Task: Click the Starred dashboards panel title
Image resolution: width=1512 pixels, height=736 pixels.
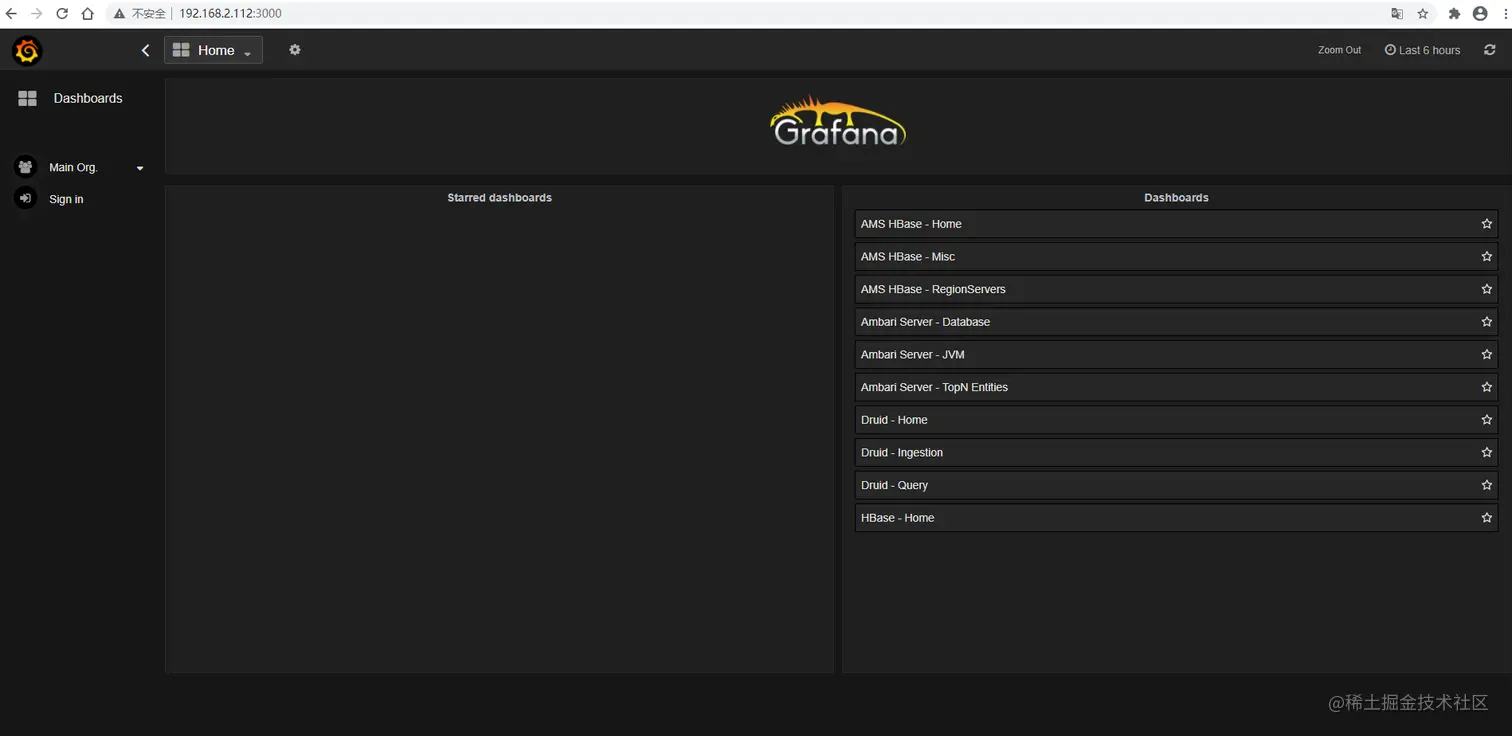Action: click(x=499, y=198)
